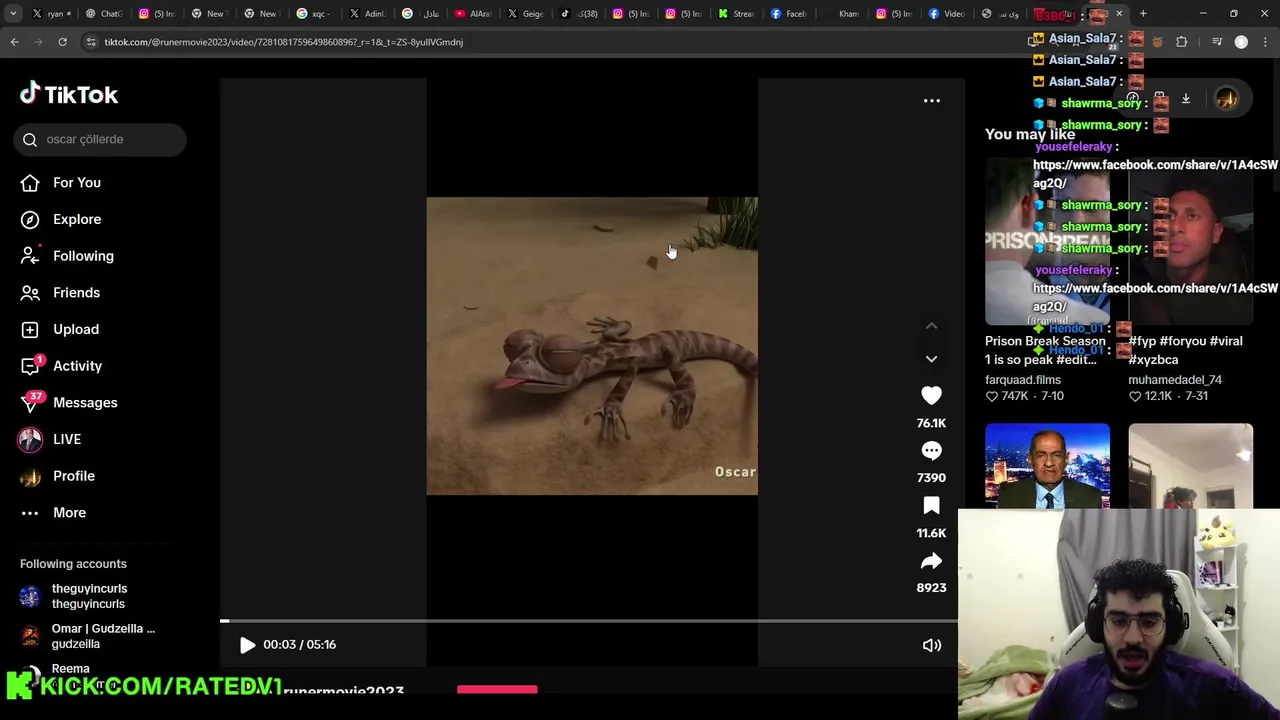Mute the video with speaker icon
This screenshot has width=1280, height=720.
931,645
